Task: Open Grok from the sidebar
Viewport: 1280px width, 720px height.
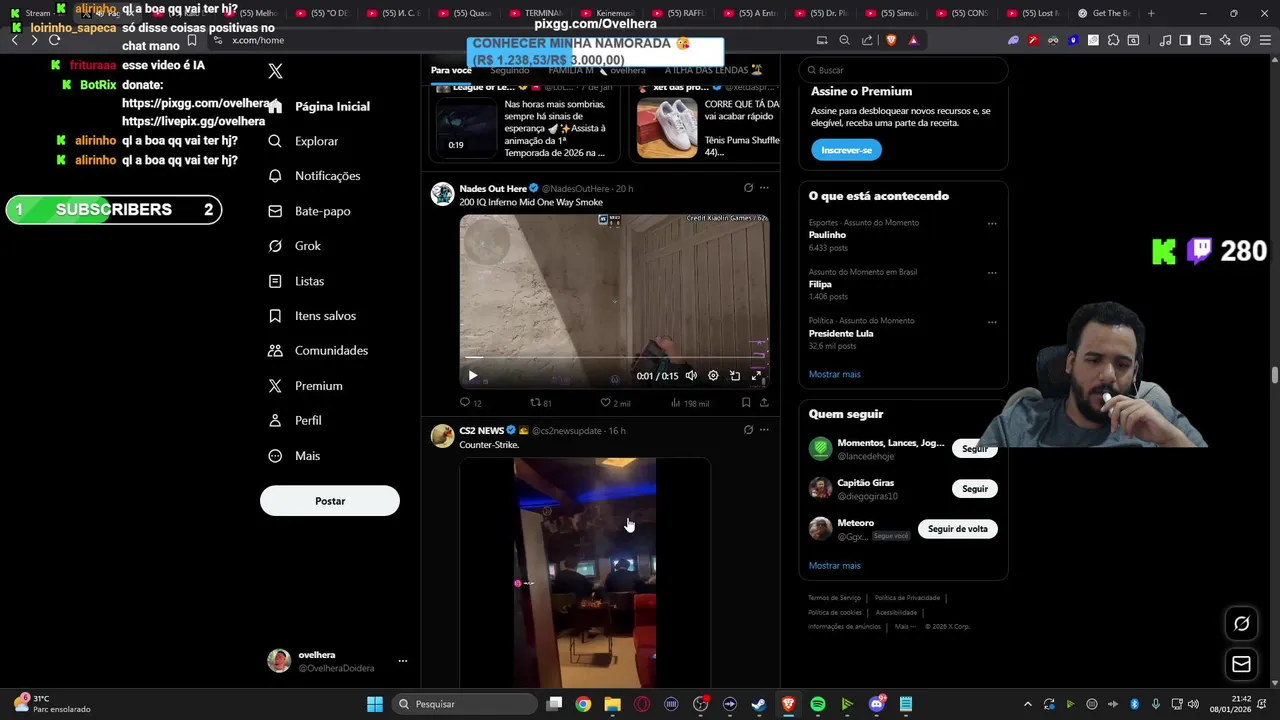Action: [294, 246]
